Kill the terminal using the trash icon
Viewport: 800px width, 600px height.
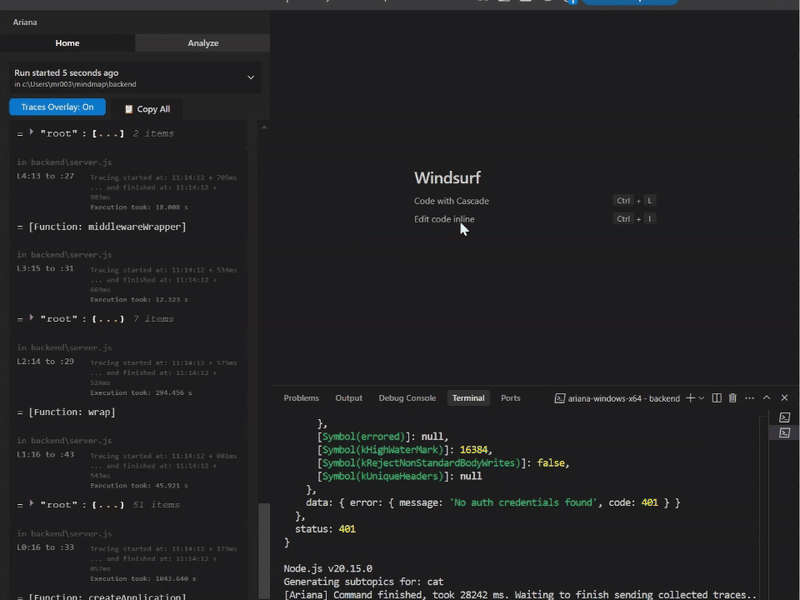(x=733, y=398)
